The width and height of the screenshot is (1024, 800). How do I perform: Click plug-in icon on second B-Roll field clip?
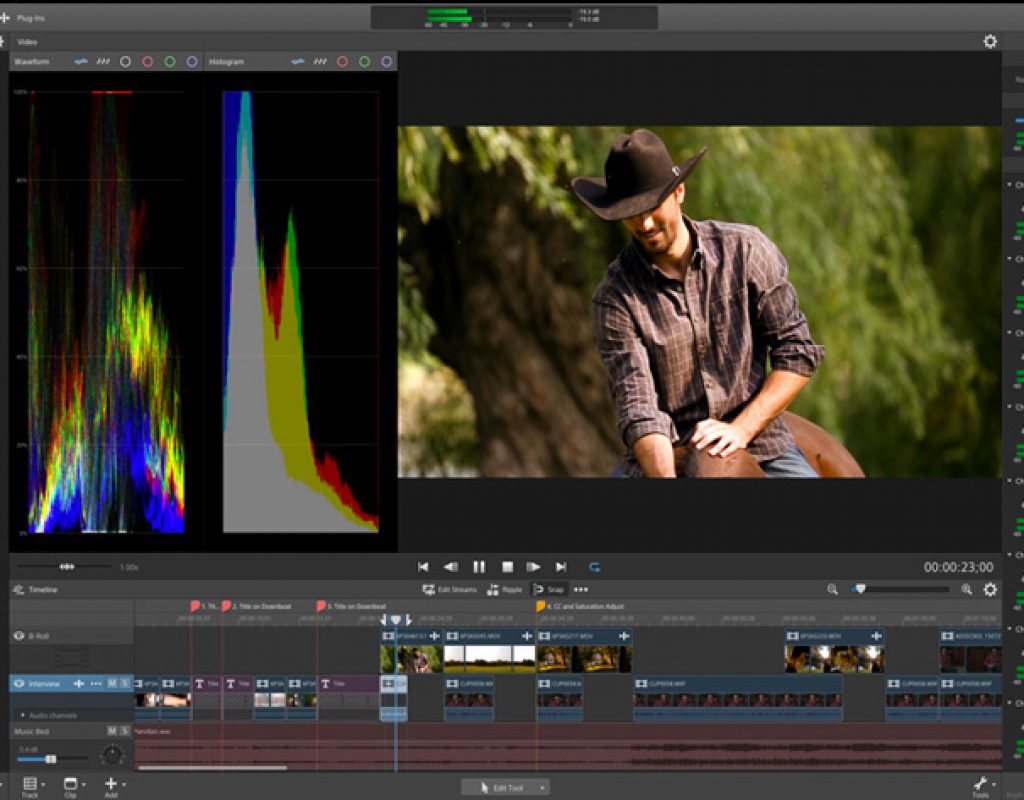pyautogui.click(x=527, y=636)
